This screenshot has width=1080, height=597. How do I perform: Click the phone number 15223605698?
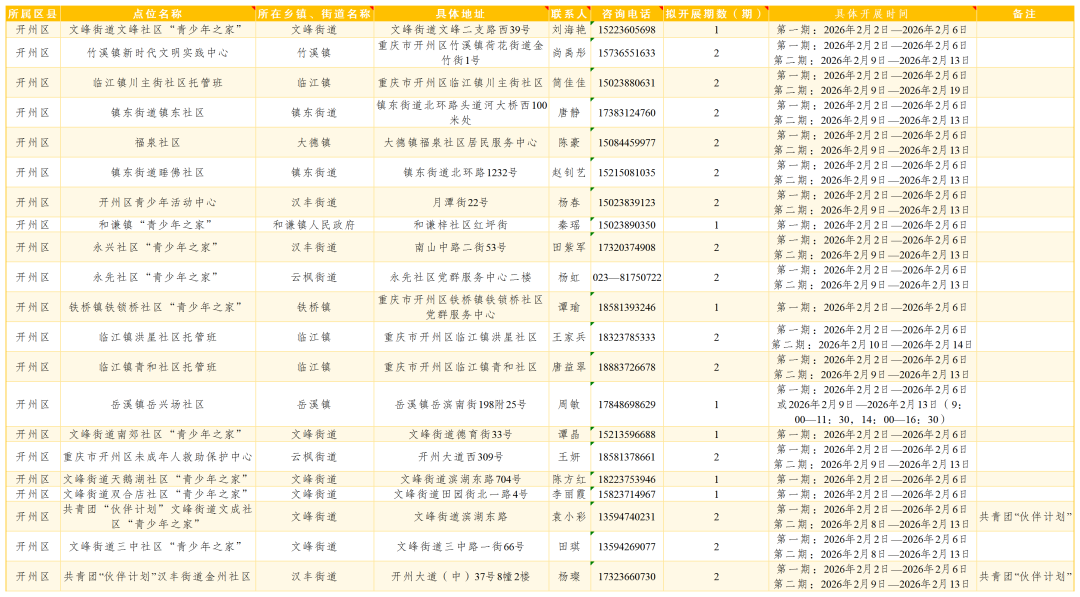[627, 30]
